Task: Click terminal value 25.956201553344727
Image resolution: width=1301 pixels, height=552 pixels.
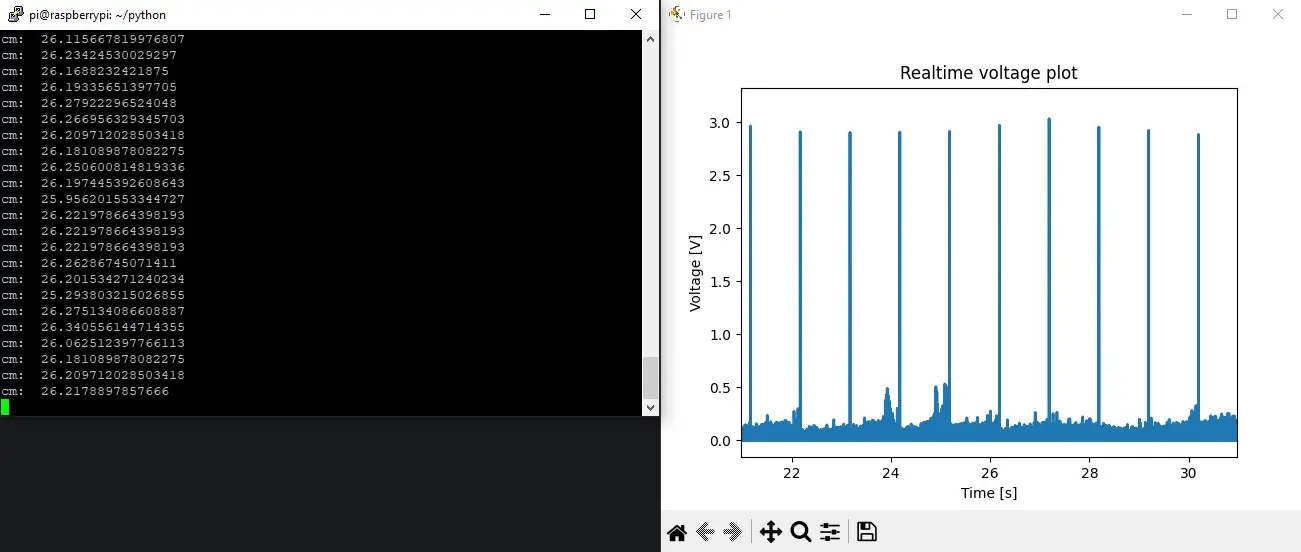Action: [x=113, y=199]
